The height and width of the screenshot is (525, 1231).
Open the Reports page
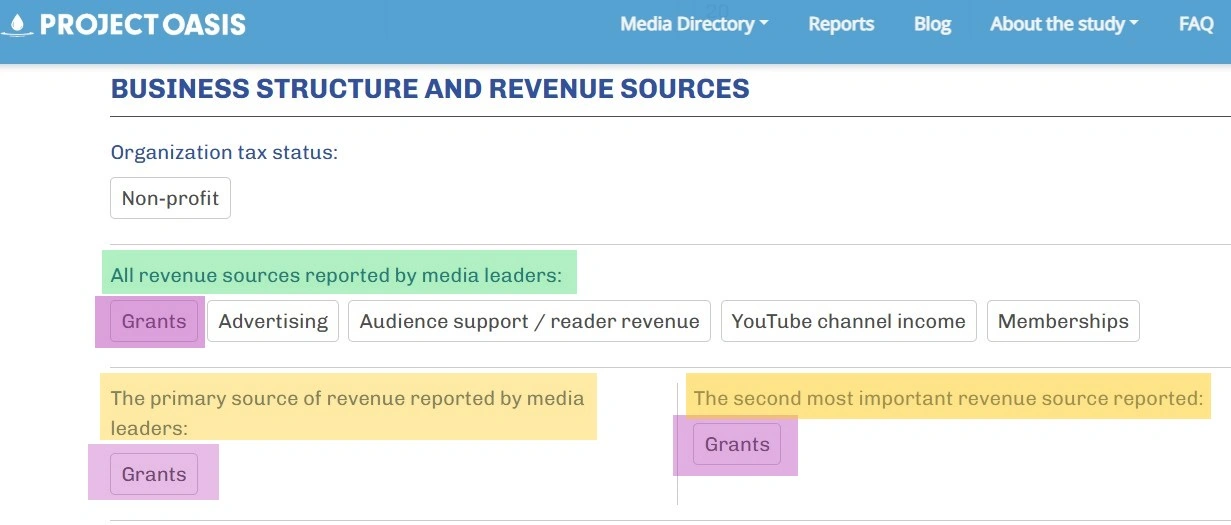click(x=841, y=24)
